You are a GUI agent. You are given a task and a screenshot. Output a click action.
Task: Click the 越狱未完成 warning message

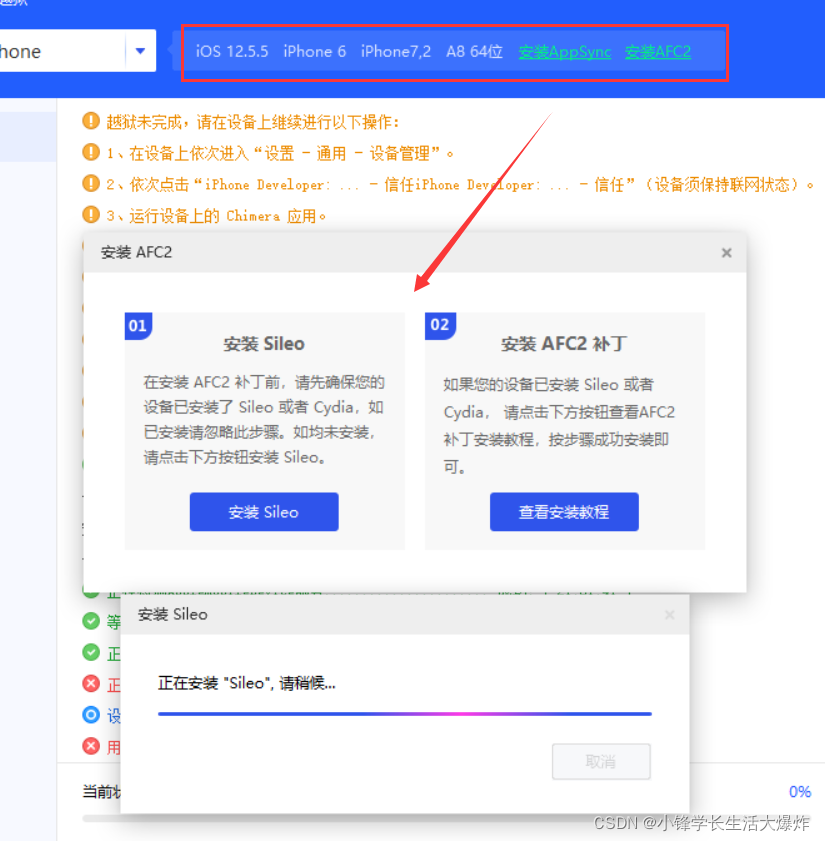click(x=253, y=122)
